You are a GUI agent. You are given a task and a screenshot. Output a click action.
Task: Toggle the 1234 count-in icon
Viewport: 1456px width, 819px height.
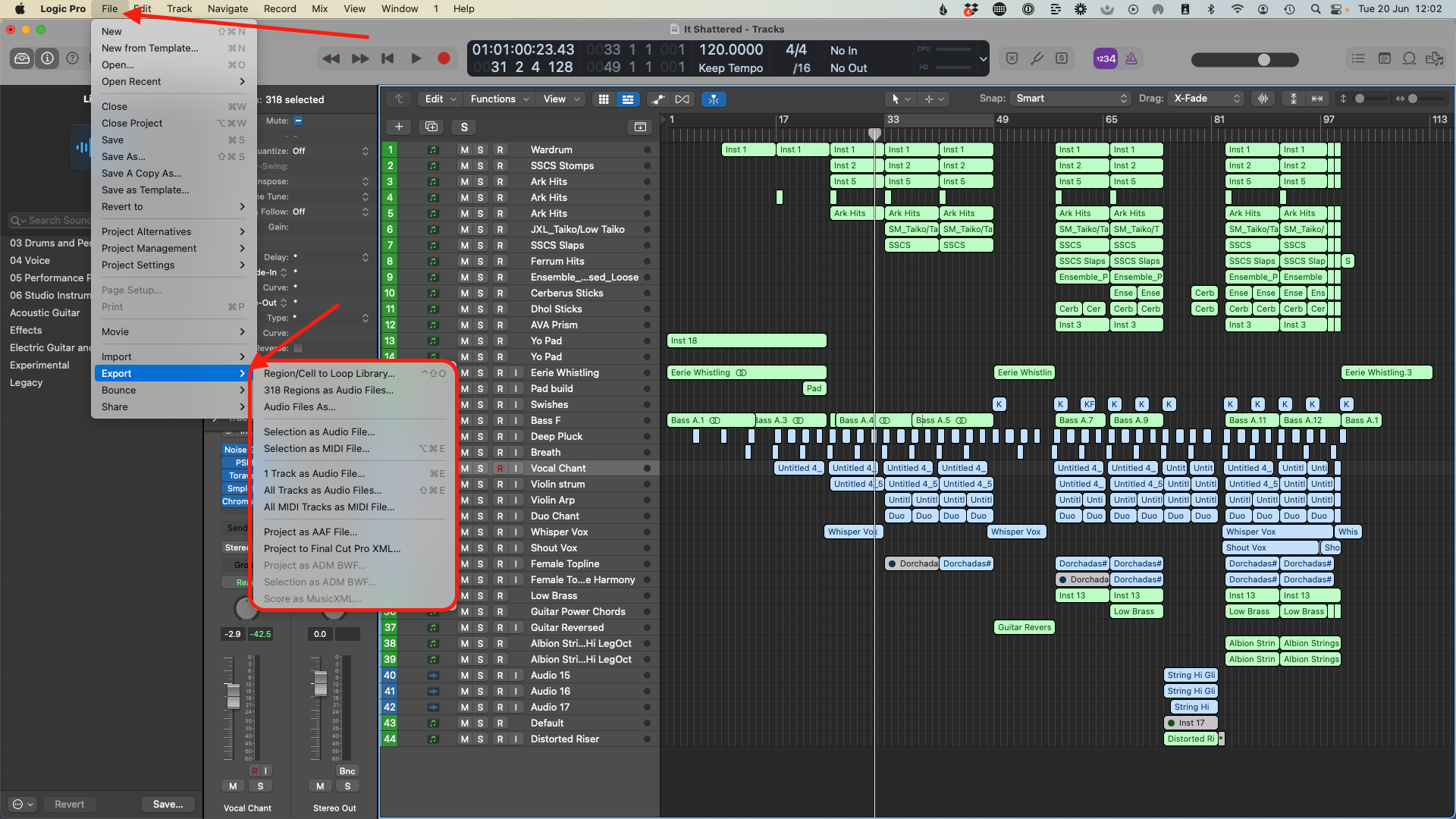pyautogui.click(x=1105, y=58)
